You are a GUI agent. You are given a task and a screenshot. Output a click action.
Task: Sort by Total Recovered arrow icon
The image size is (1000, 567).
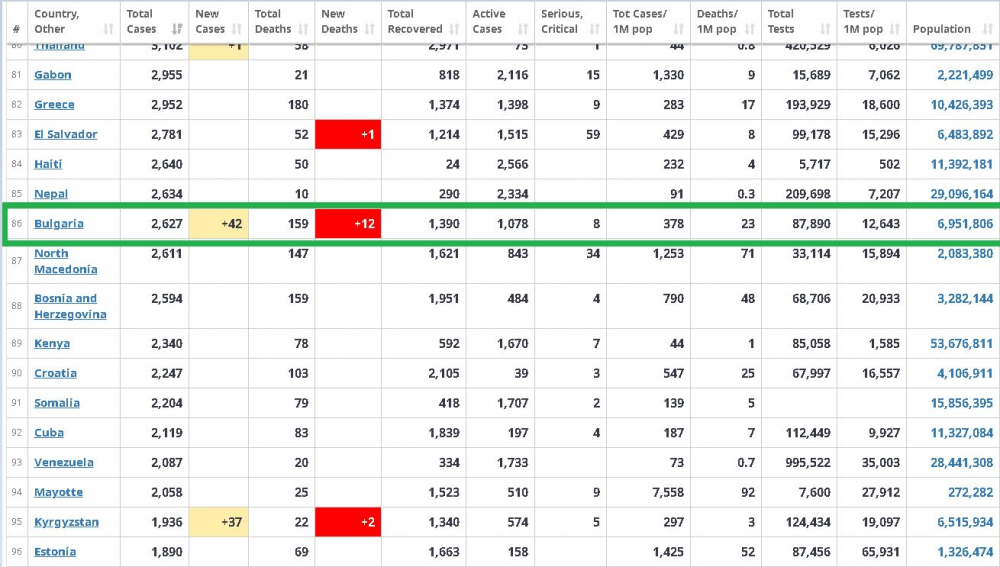tap(455, 29)
